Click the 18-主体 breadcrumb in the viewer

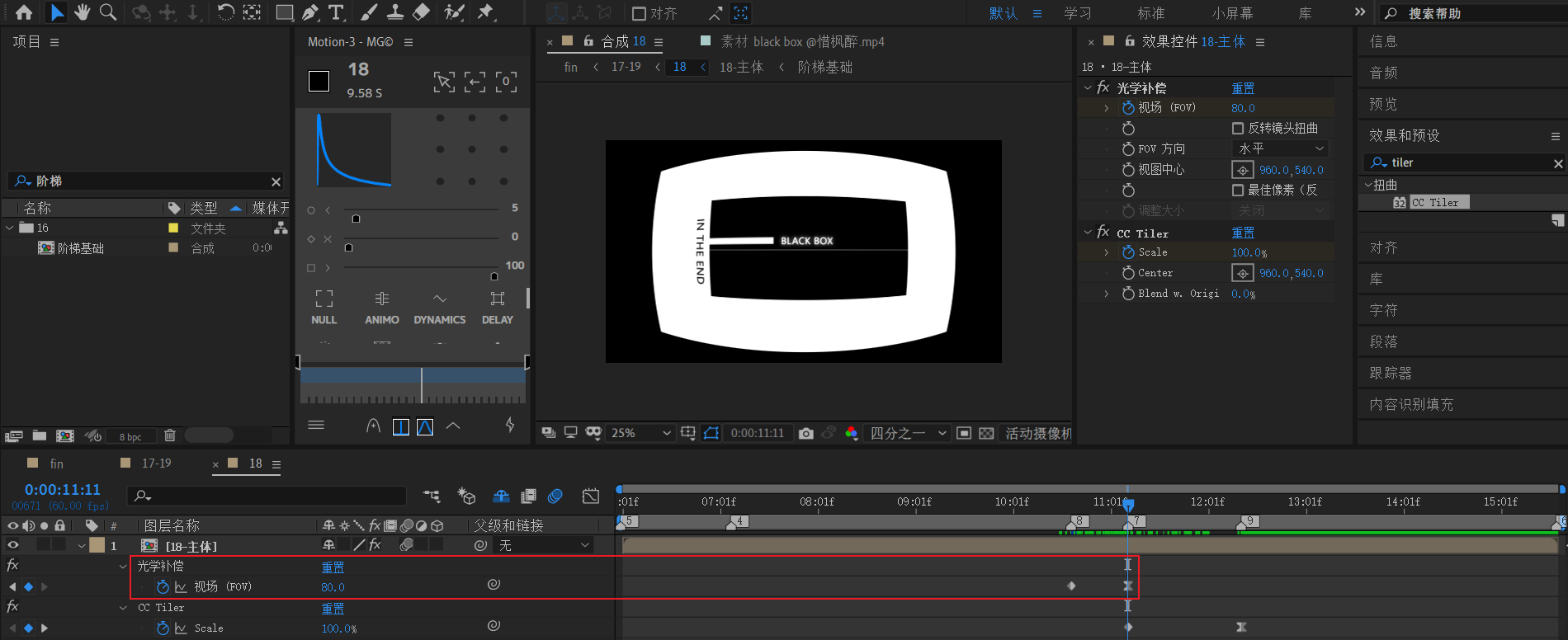click(x=741, y=67)
